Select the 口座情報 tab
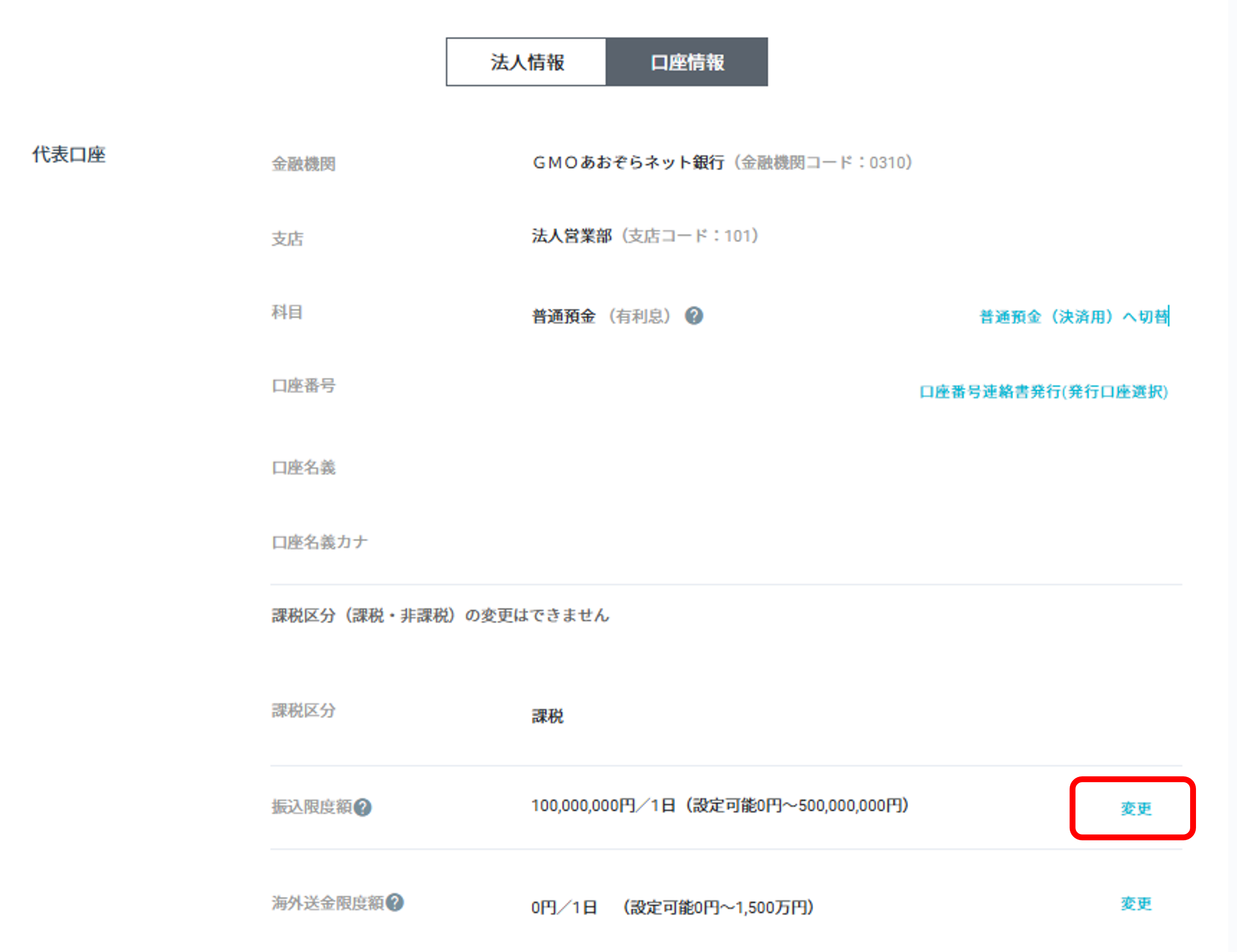Viewport: 1237px width, 952px height. [686, 62]
